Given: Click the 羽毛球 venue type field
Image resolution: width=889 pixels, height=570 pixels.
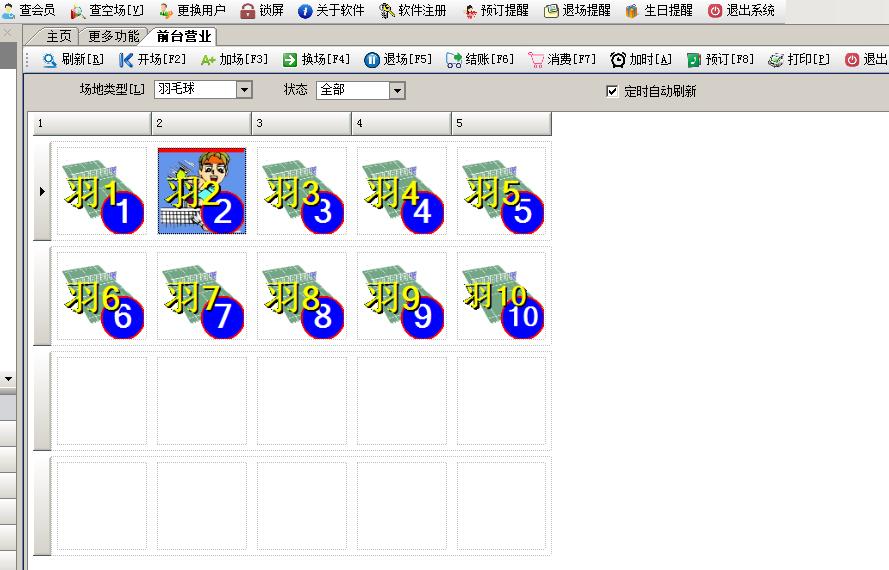Looking at the screenshot, I should click(196, 90).
